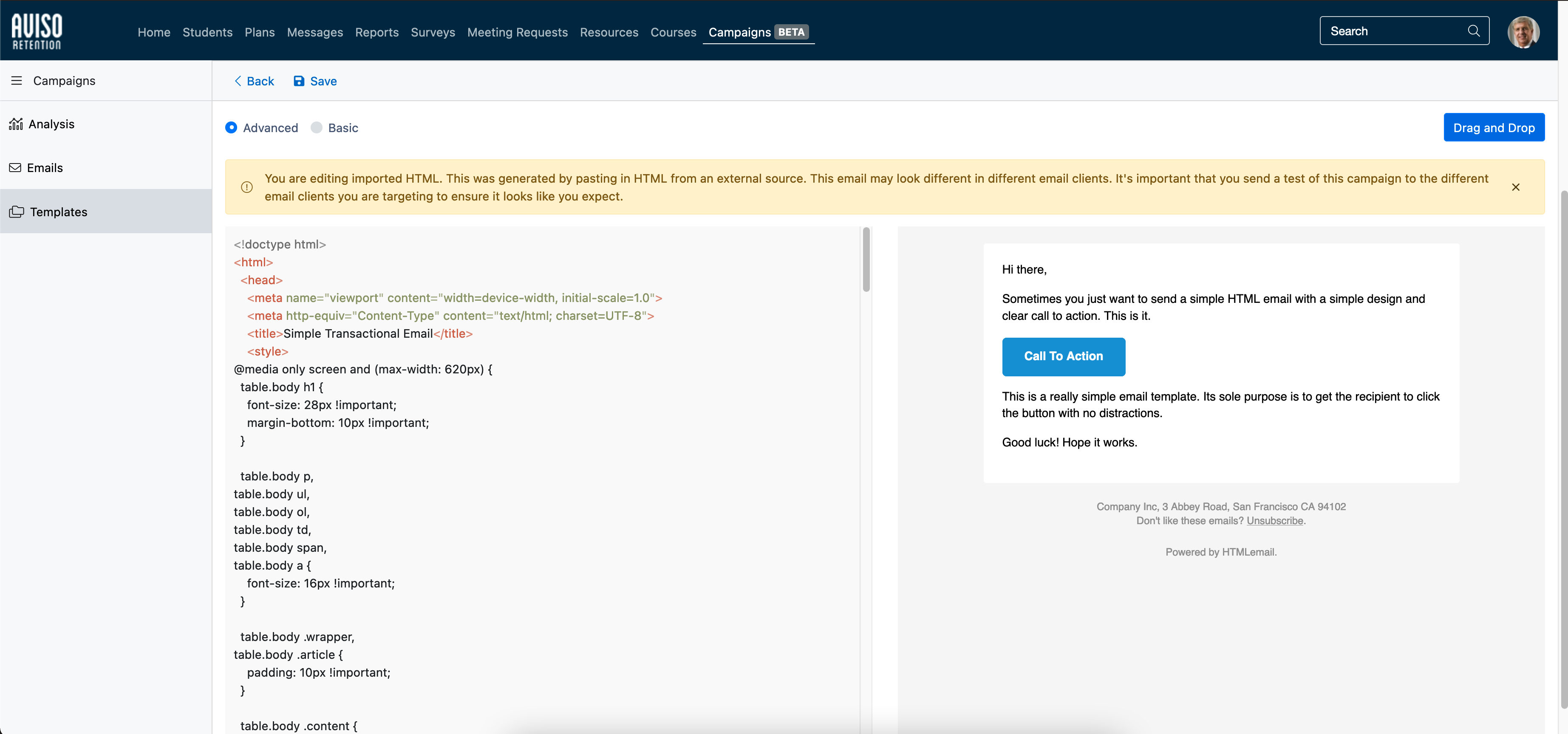
Task: Open the Students navigation item
Action: tap(207, 32)
